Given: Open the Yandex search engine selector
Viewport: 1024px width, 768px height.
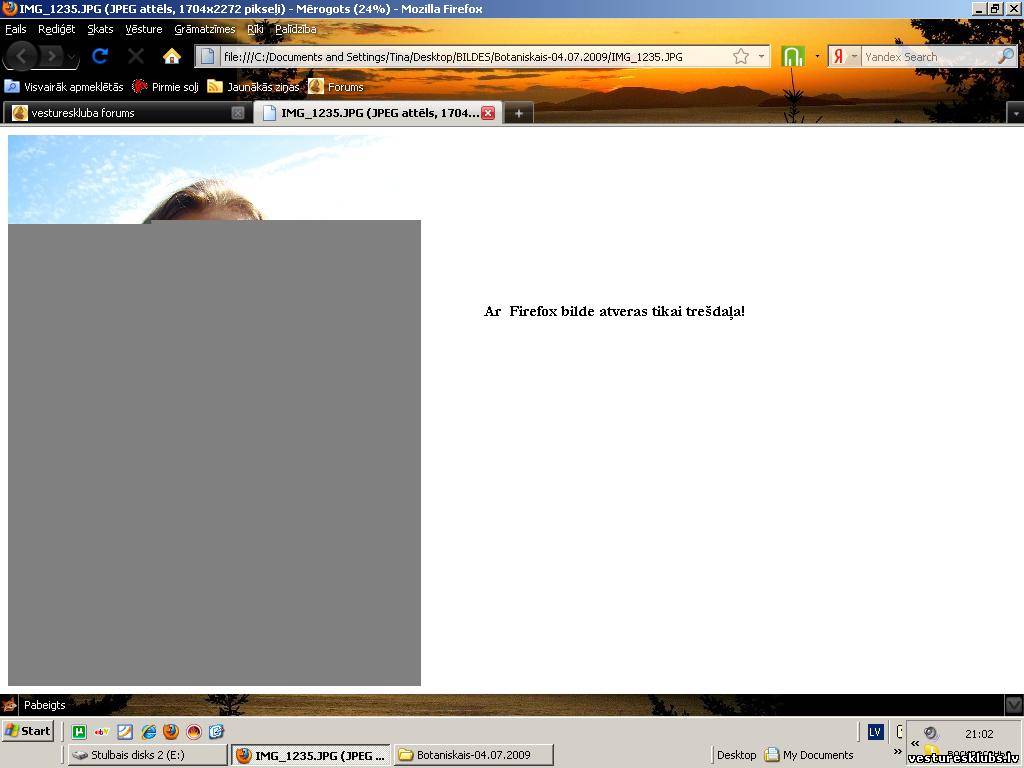Looking at the screenshot, I should (x=844, y=57).
